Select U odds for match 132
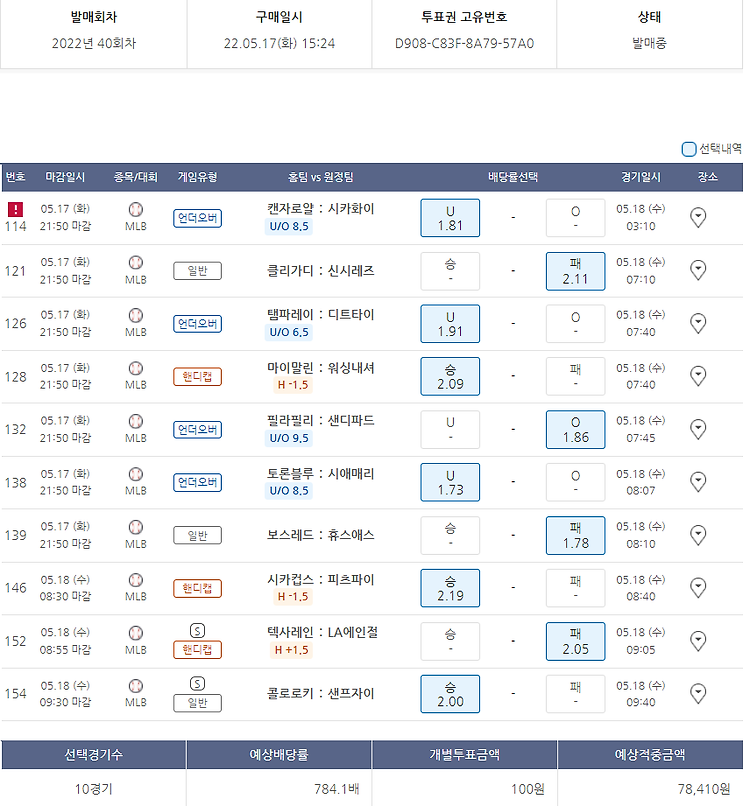Image resolution: width=750 pixels, height=806 pixels. pos(450,429)
